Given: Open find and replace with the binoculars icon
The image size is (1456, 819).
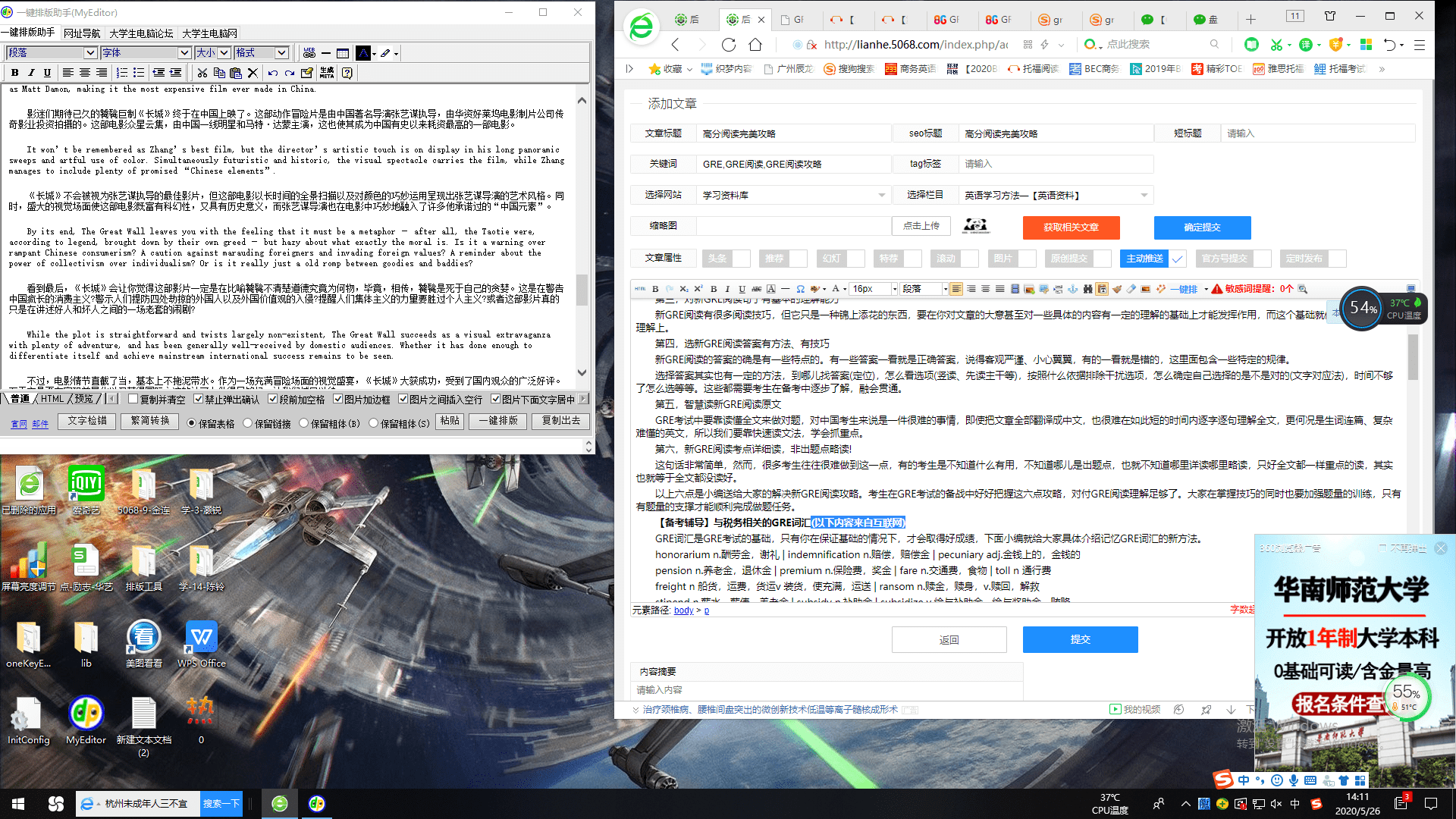Looking at the screenshot, I should [1089, 289].
